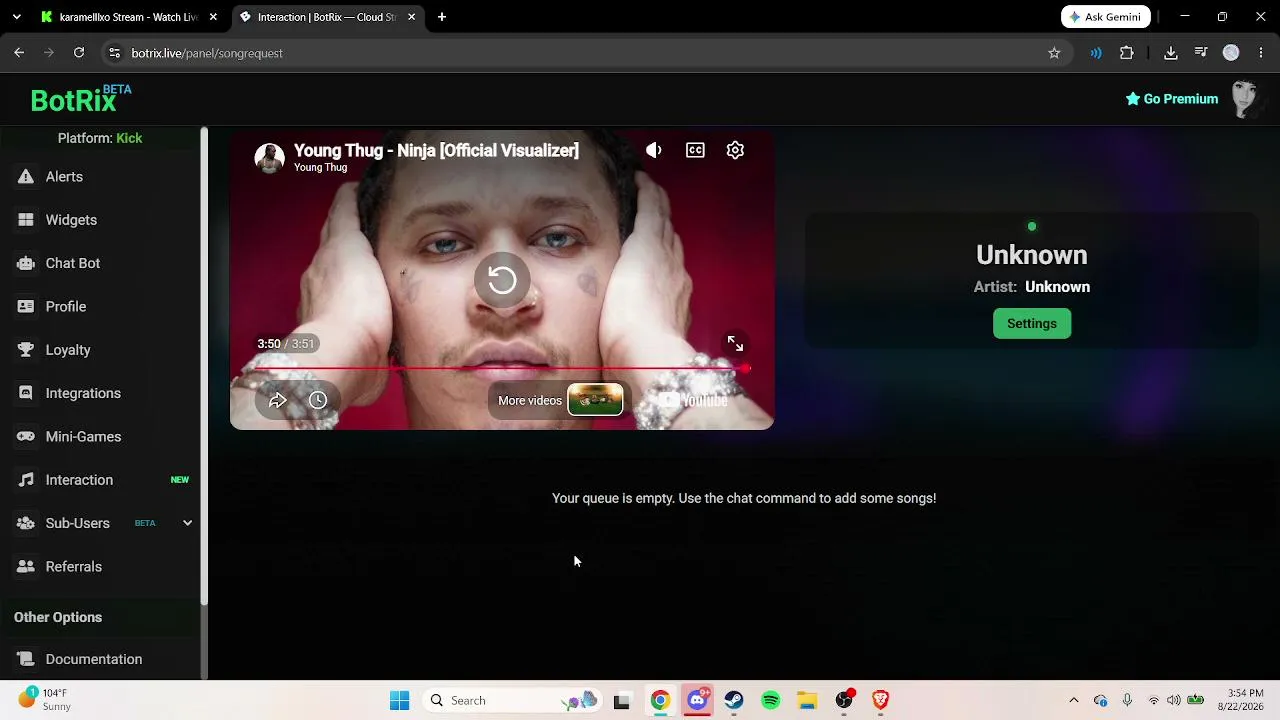1280x720 pixels.
Task: Click the green Settings button
Action: [1032, 323]
